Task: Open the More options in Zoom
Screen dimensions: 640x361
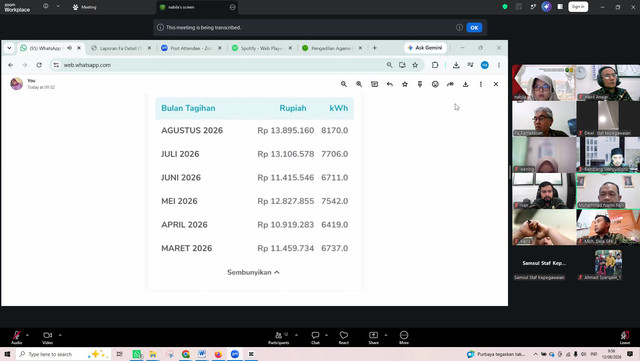Action: (x=404, y=337)
